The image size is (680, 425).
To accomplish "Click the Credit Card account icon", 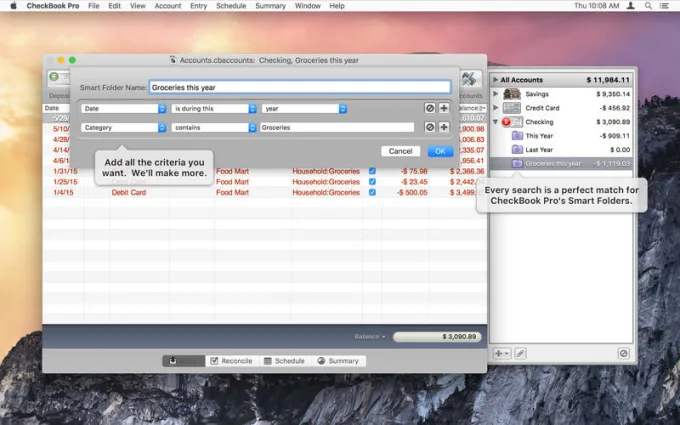I will click(512, 108).
